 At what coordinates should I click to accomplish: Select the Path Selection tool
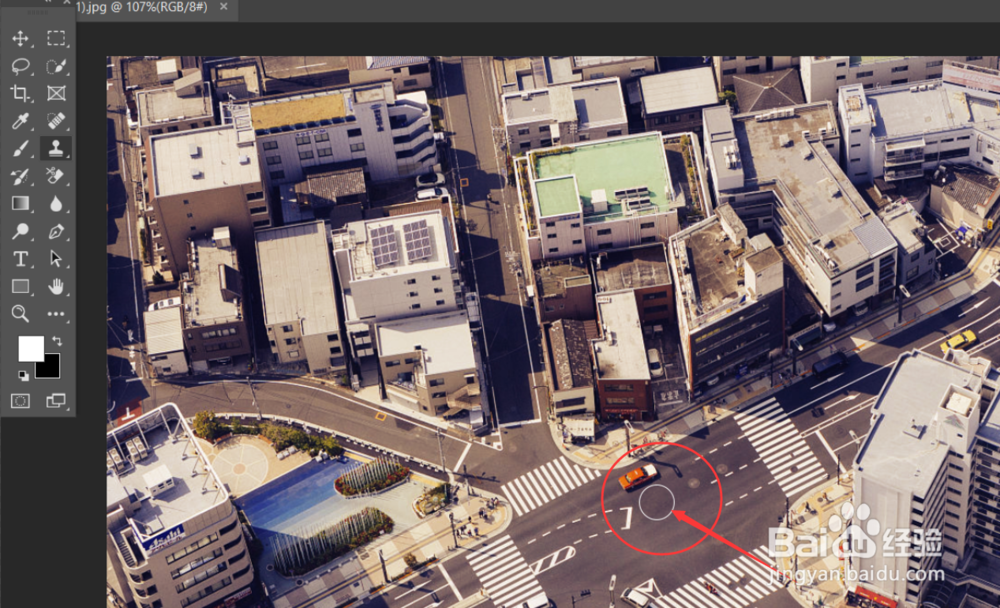[56, 258]
